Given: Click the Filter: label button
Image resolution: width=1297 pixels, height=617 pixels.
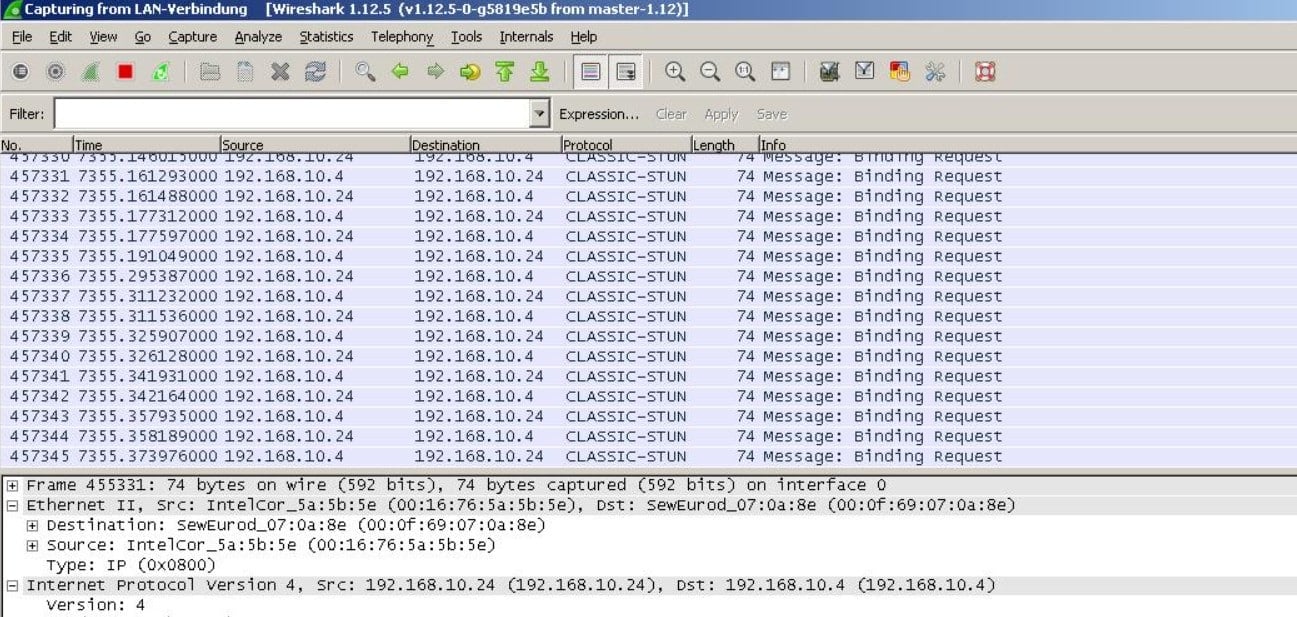Looking at the screenshot, I should tap(26, 114).
